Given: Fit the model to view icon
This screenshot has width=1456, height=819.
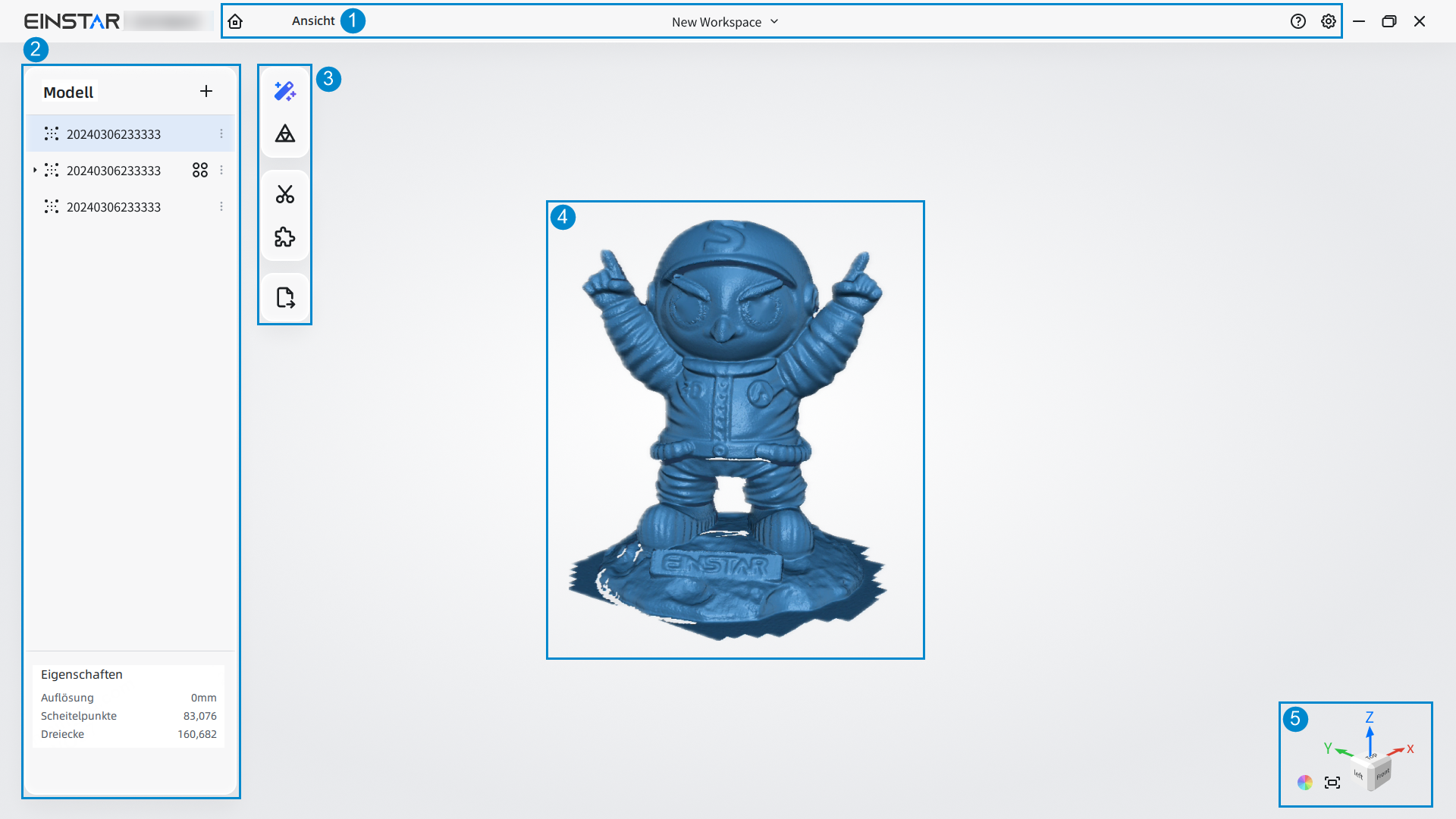Looking at the screenshot, I should coord(1332,783).
